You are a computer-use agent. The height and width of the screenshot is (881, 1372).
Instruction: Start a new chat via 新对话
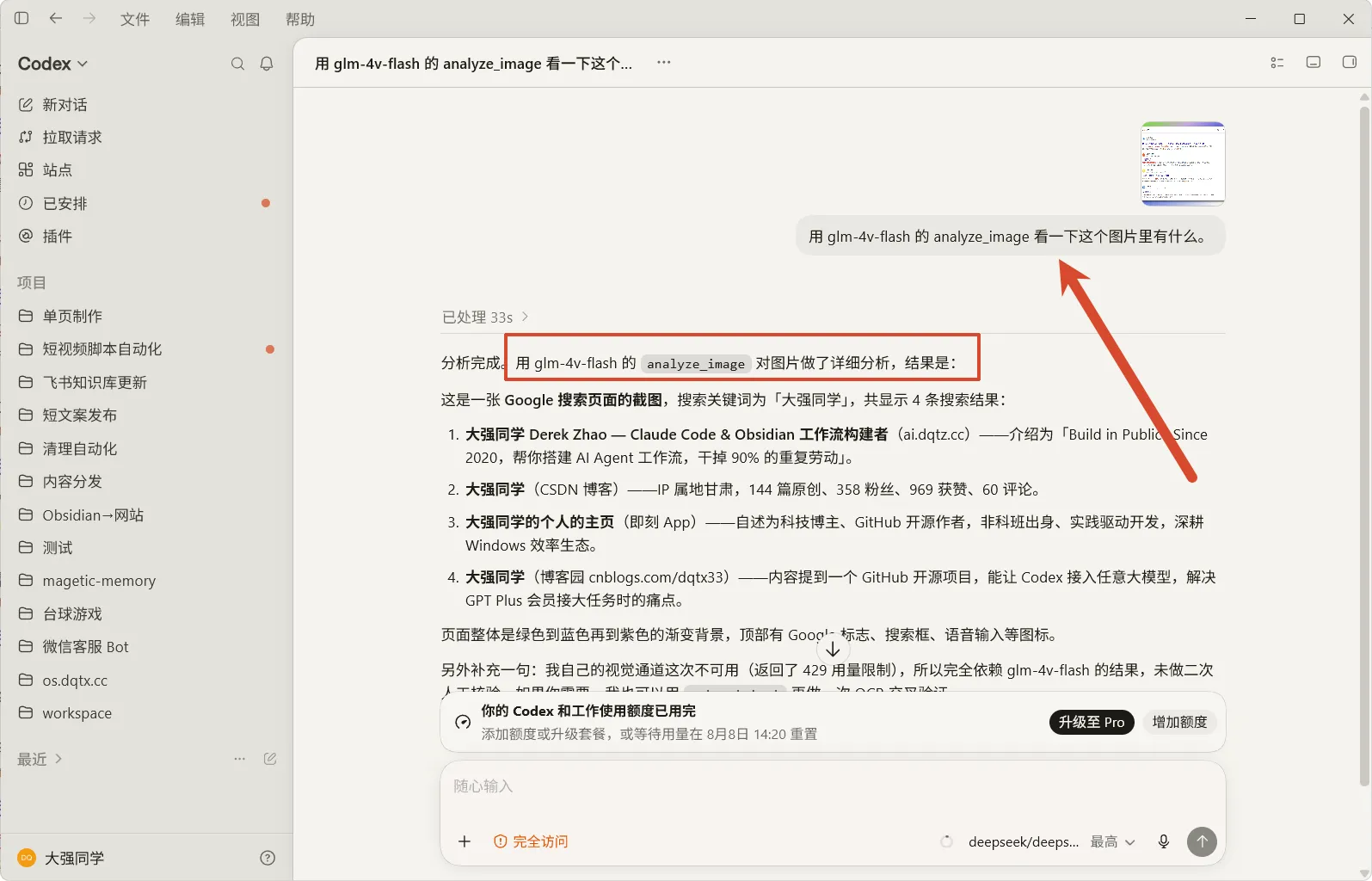65,105
